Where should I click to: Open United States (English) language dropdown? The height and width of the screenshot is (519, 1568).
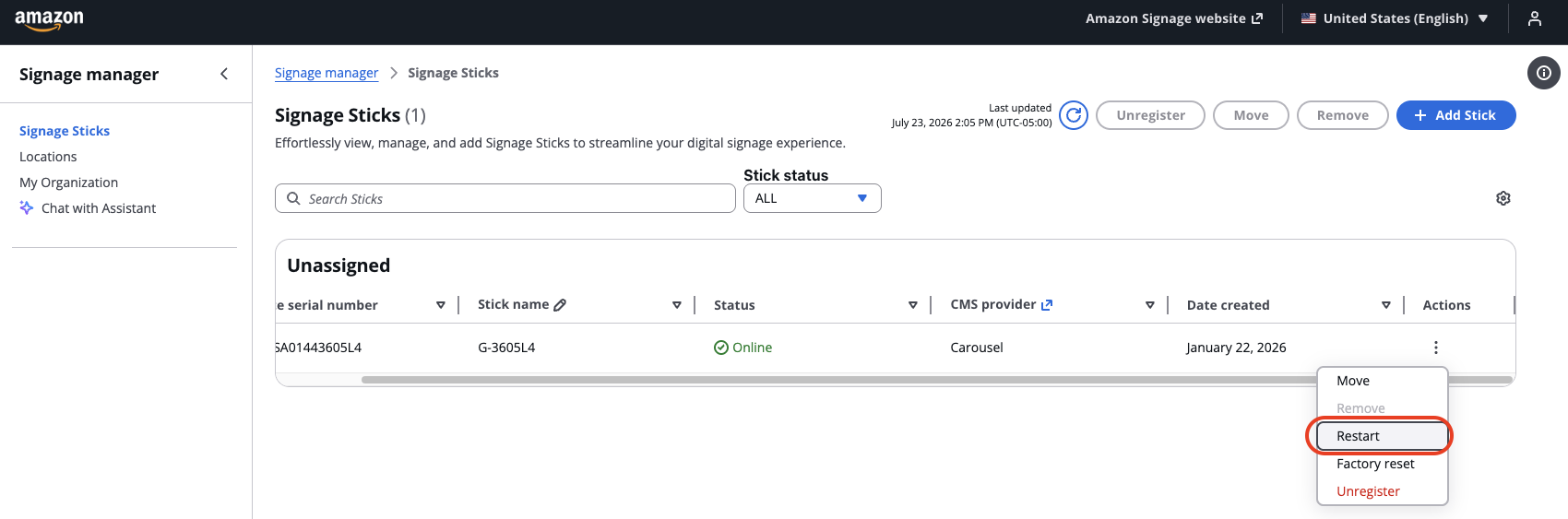[x=1395, y=18]
